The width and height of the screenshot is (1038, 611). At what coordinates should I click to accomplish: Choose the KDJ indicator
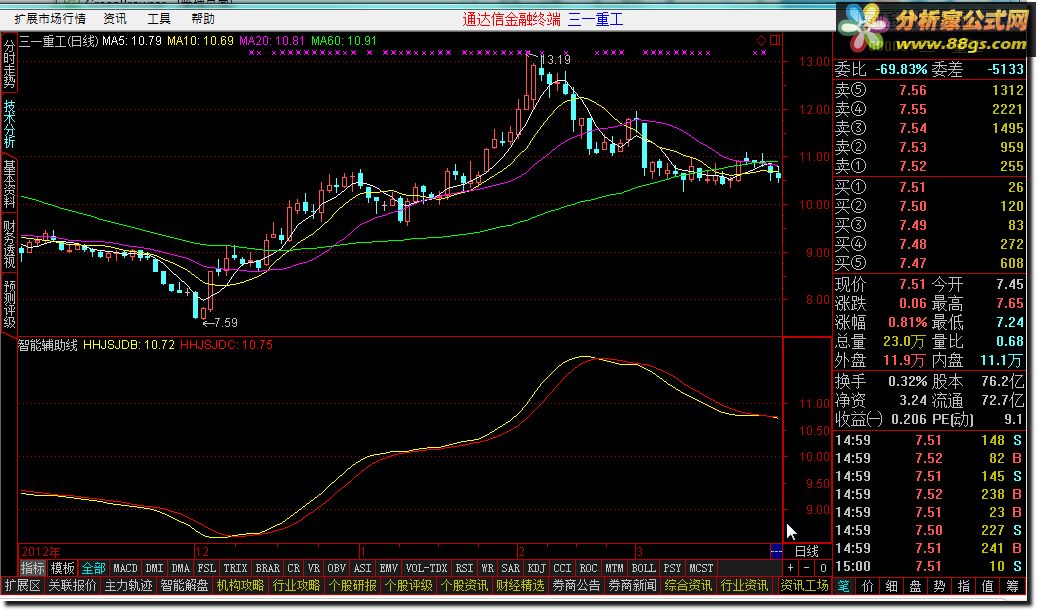(x=536, y=568)
